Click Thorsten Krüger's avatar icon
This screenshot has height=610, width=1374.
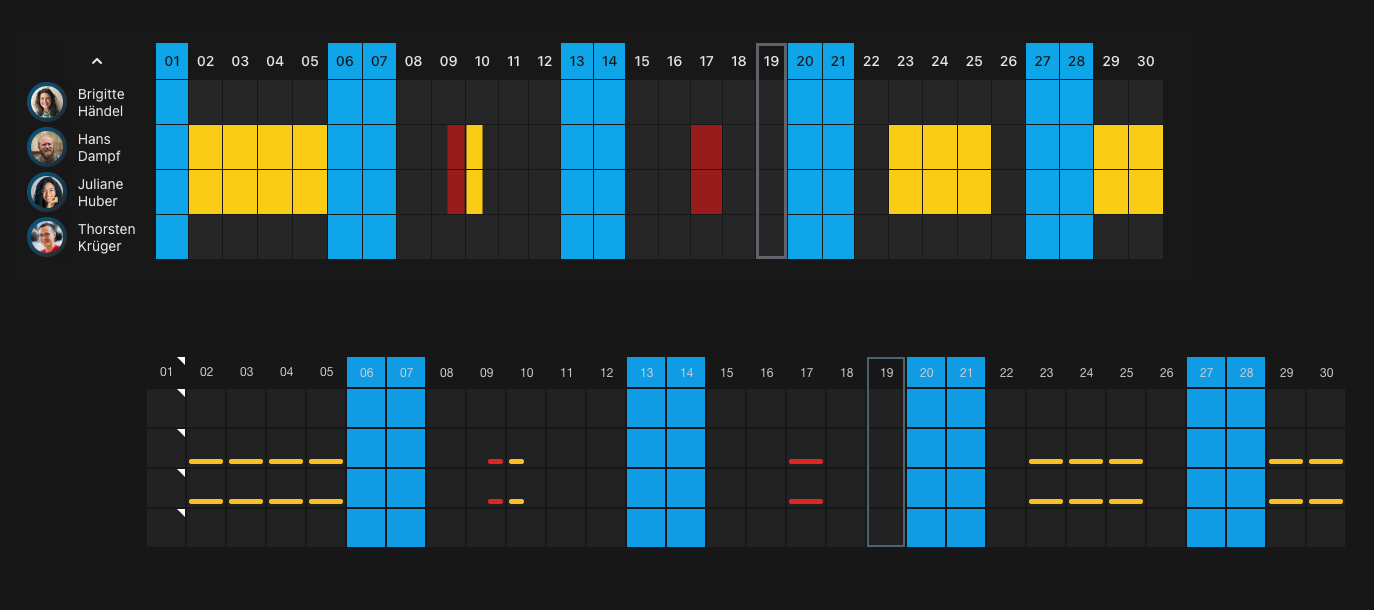click(45, 237)
